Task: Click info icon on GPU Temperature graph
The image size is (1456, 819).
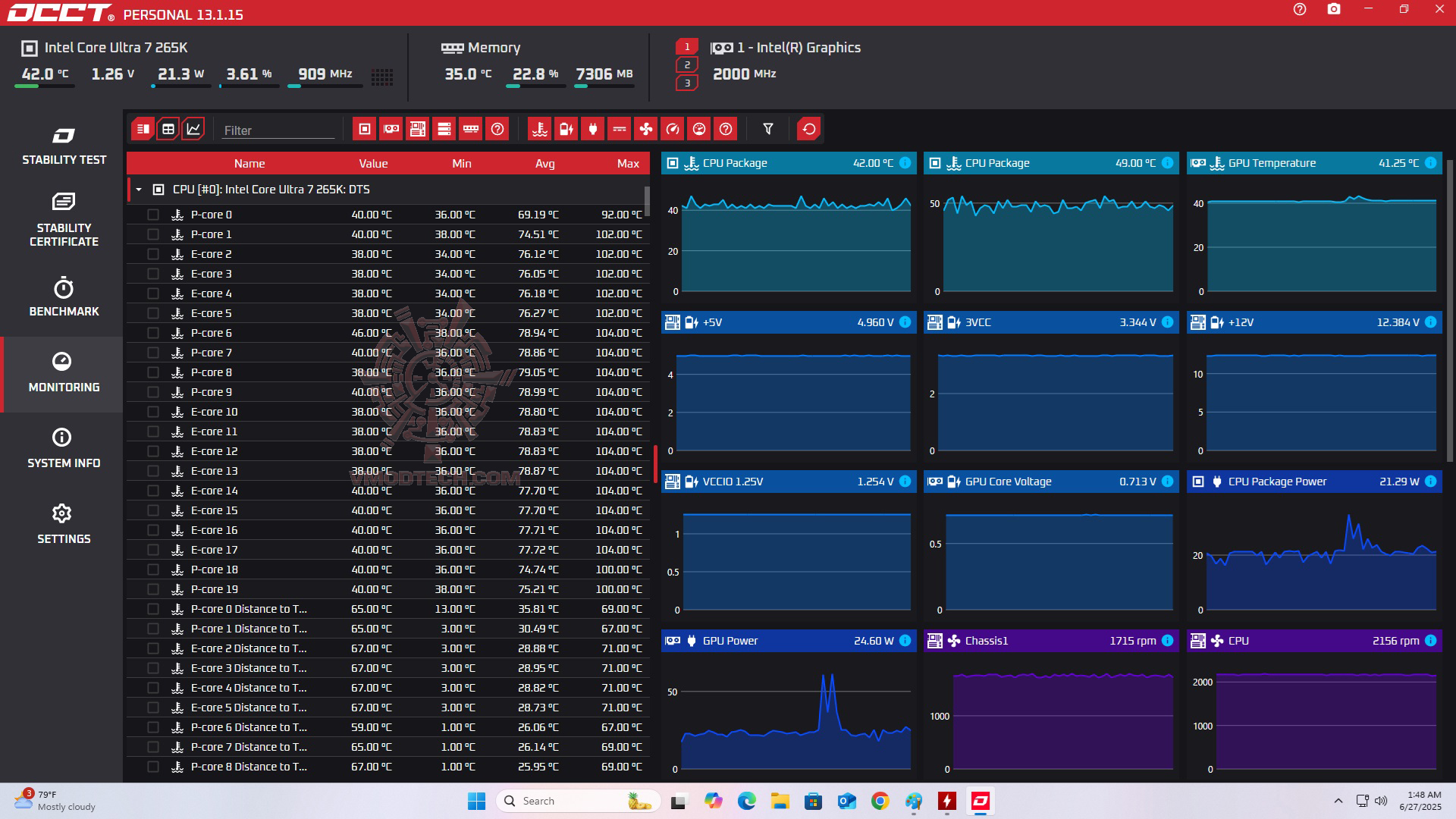Action: coord(1430,163)
